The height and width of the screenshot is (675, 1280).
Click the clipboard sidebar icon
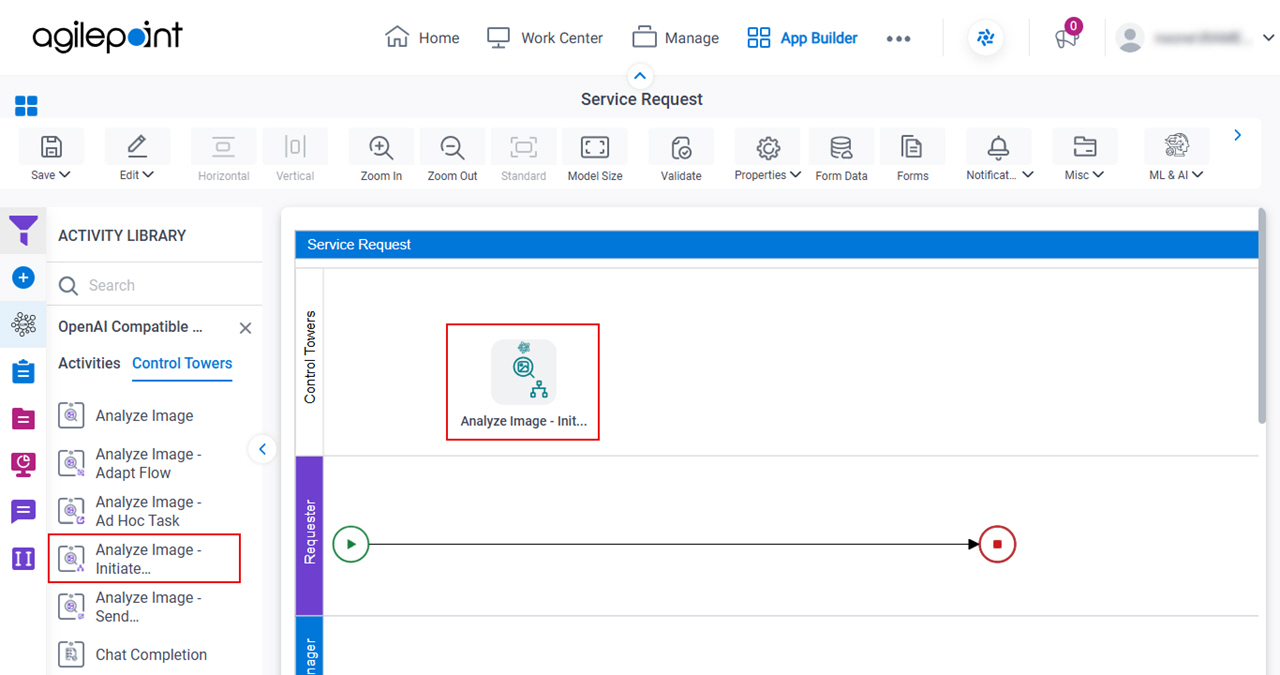[23, 371]
